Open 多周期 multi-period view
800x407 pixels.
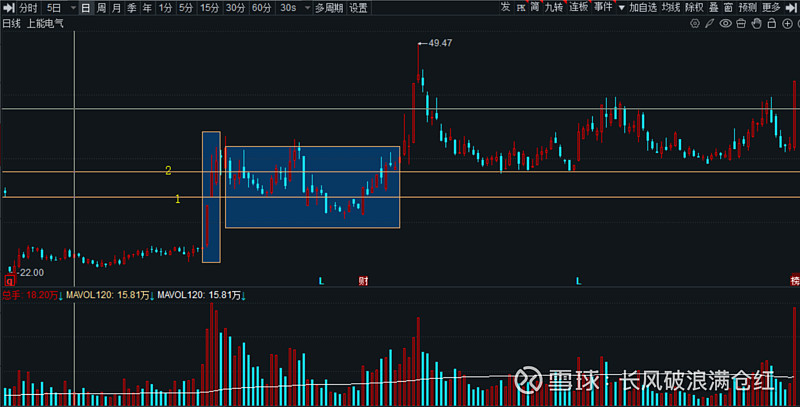pyautogui.click(x=329, y=8)
